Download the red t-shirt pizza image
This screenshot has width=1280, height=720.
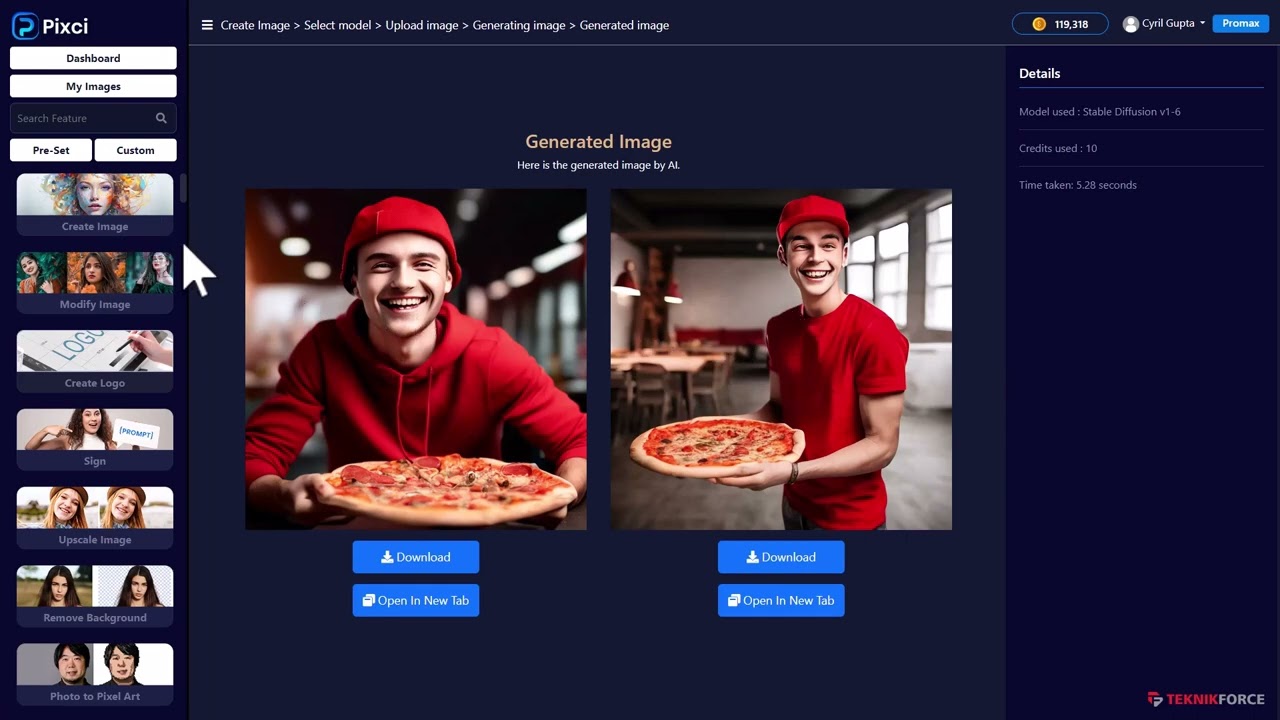[x=781, y=557]
